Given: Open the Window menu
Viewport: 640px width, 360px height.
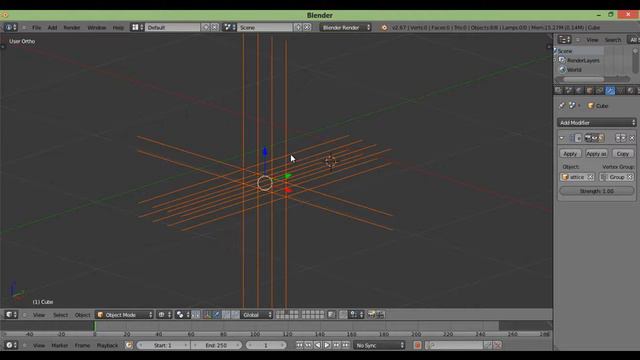Looking at the screenshot, I should coord(97,27).
